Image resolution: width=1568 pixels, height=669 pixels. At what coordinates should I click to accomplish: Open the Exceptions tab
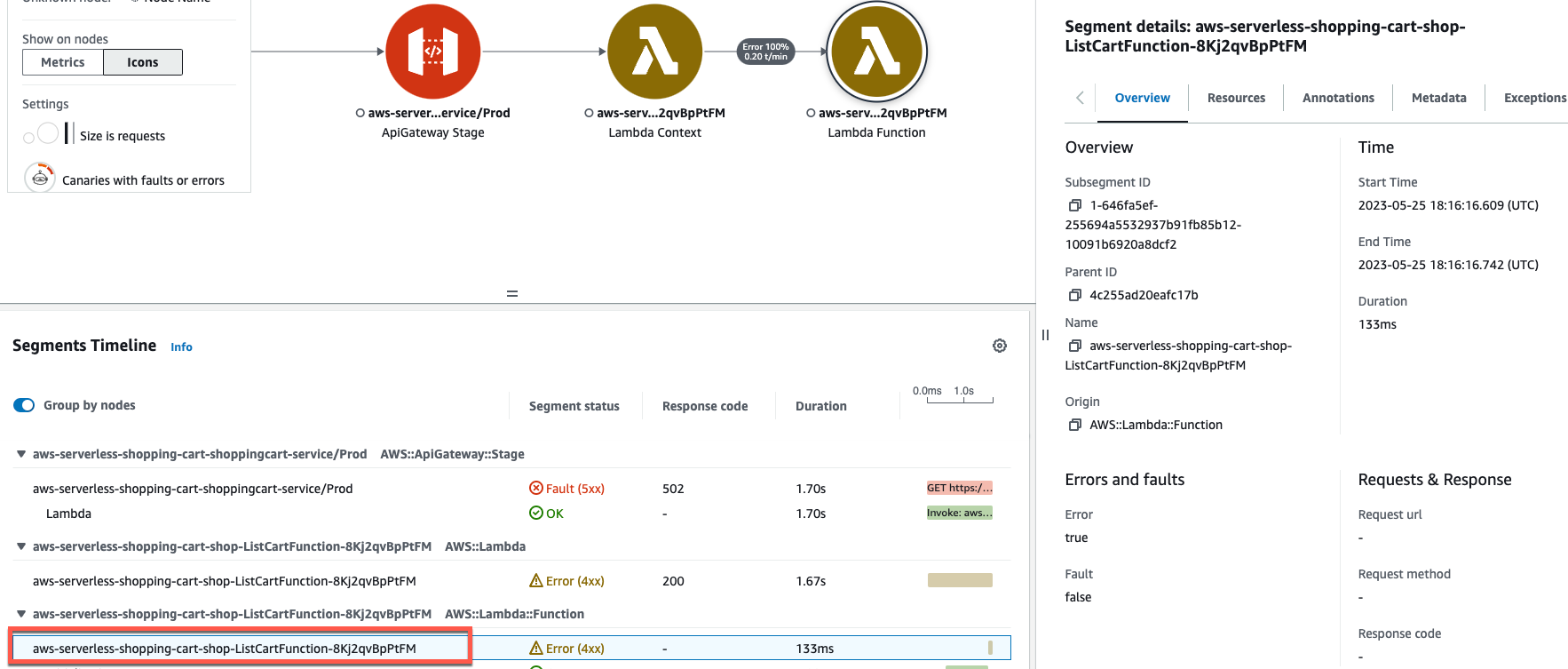[x=1534, y=98]
